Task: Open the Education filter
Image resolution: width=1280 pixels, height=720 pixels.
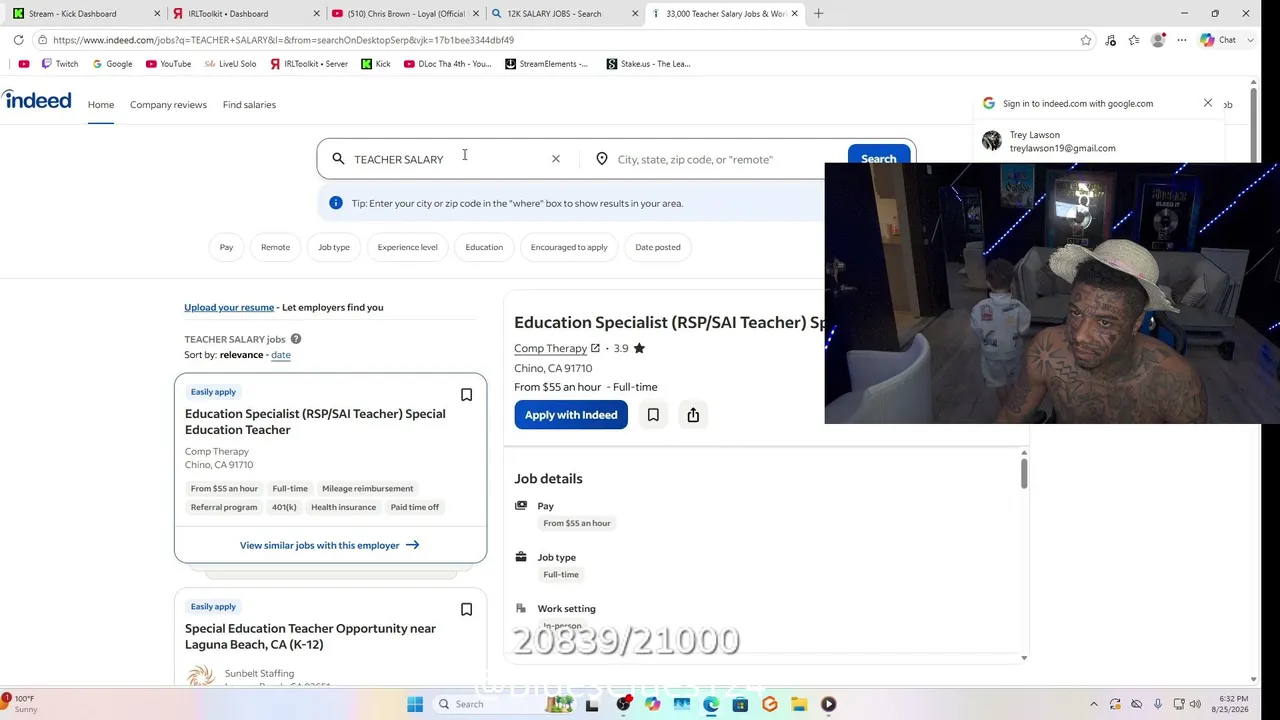Action: point(484,247)
